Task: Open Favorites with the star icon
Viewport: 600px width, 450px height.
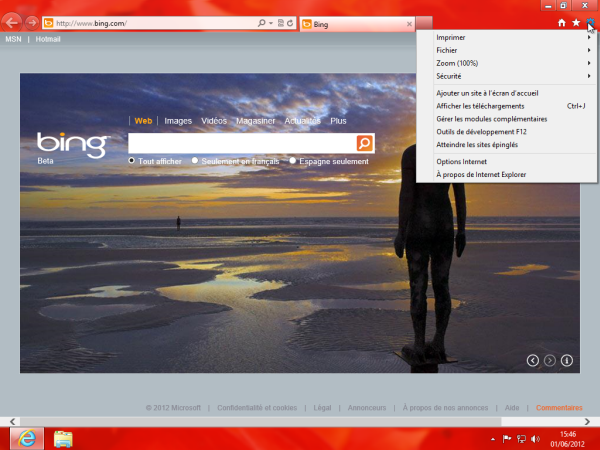Action: pos(576,22)
